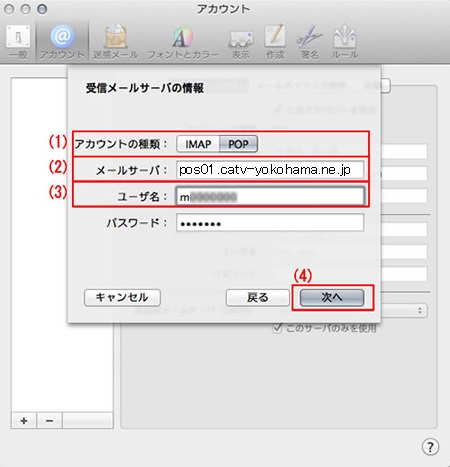The height and width of the screenshot is (467, 450).
Task: Open the outgoing mail server dropdown
Action: coord(404,311)
